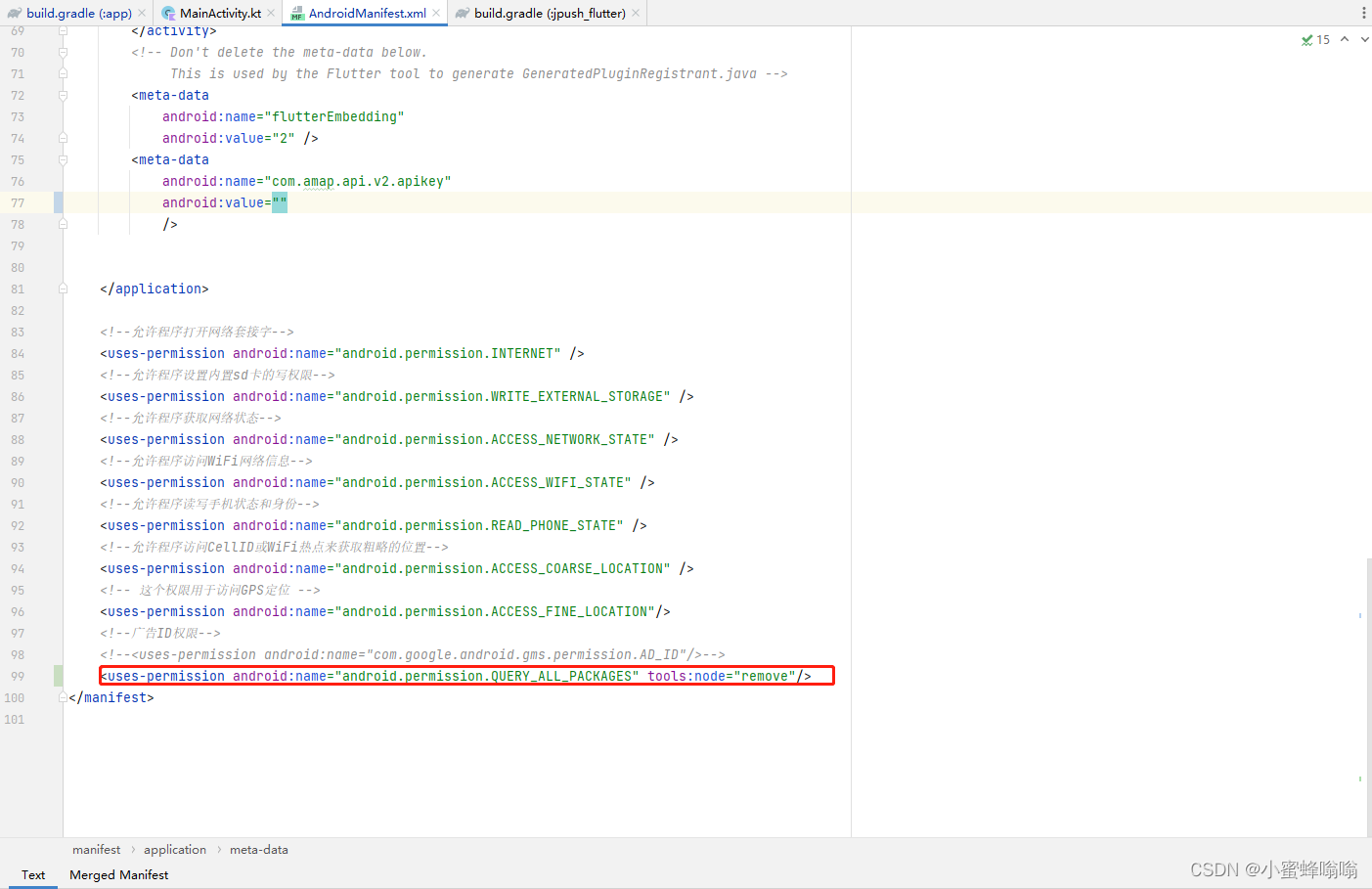
Task: Click the Gradle elephant icon on build.gradle (:app) tab
Action: pos(15,13)
